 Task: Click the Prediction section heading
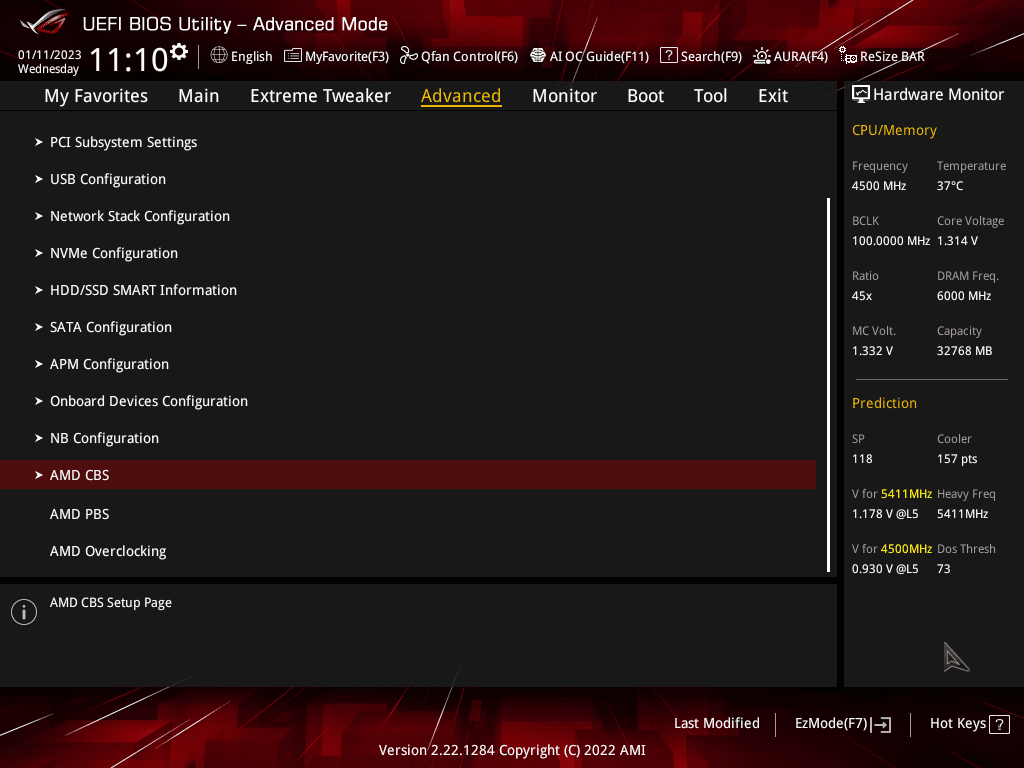pos(884,403)
